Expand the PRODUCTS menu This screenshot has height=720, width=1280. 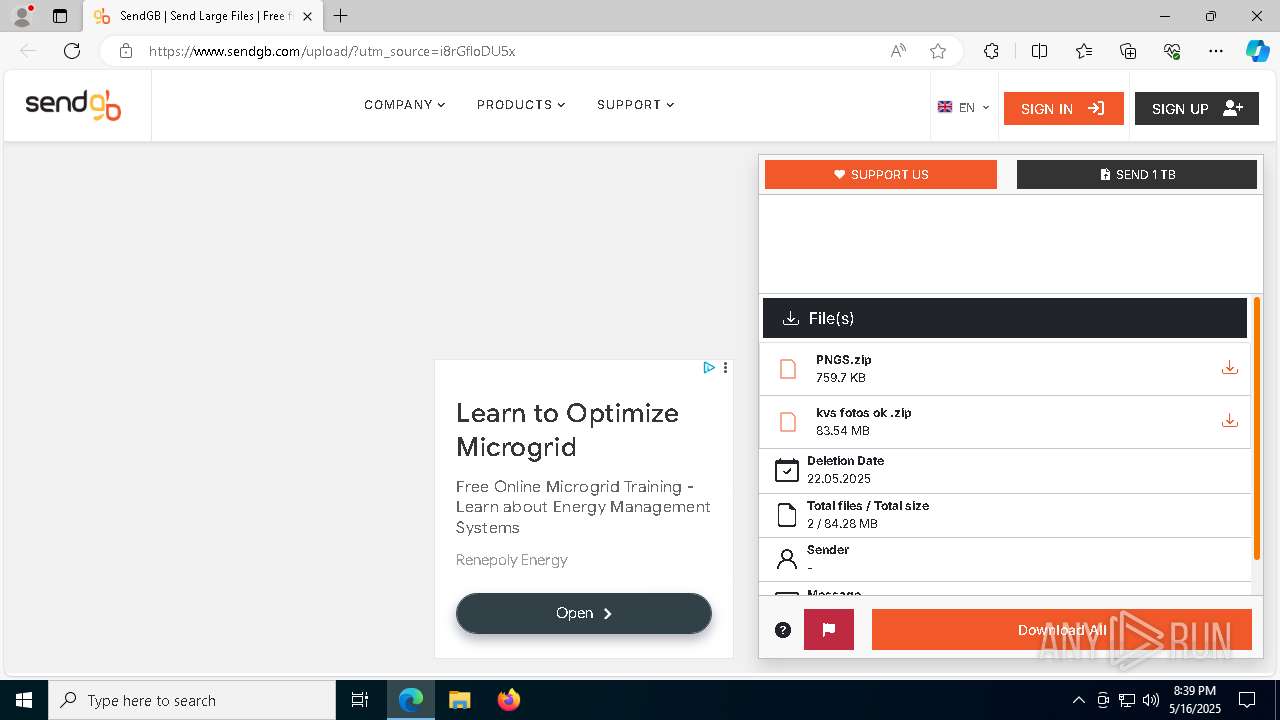(521, 105)
